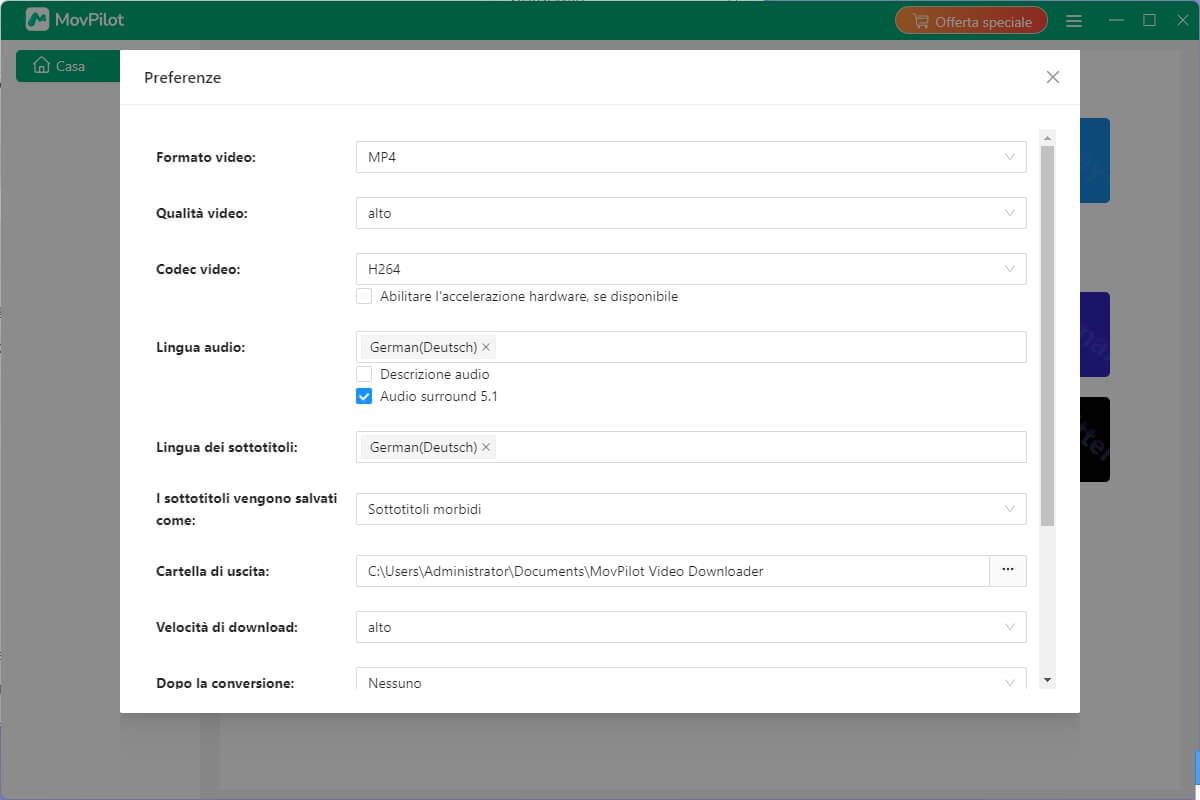The width and height of the screenshot is (1200, 800).
Task: Close the Preferenze dialog
Action: pyautogui.click(x=1052, y=77)
